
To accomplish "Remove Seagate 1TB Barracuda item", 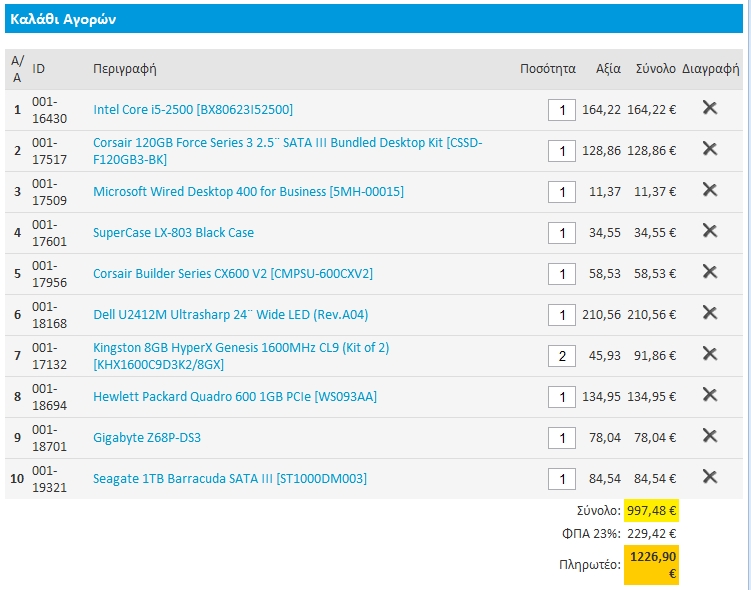I will pos(710,477).
